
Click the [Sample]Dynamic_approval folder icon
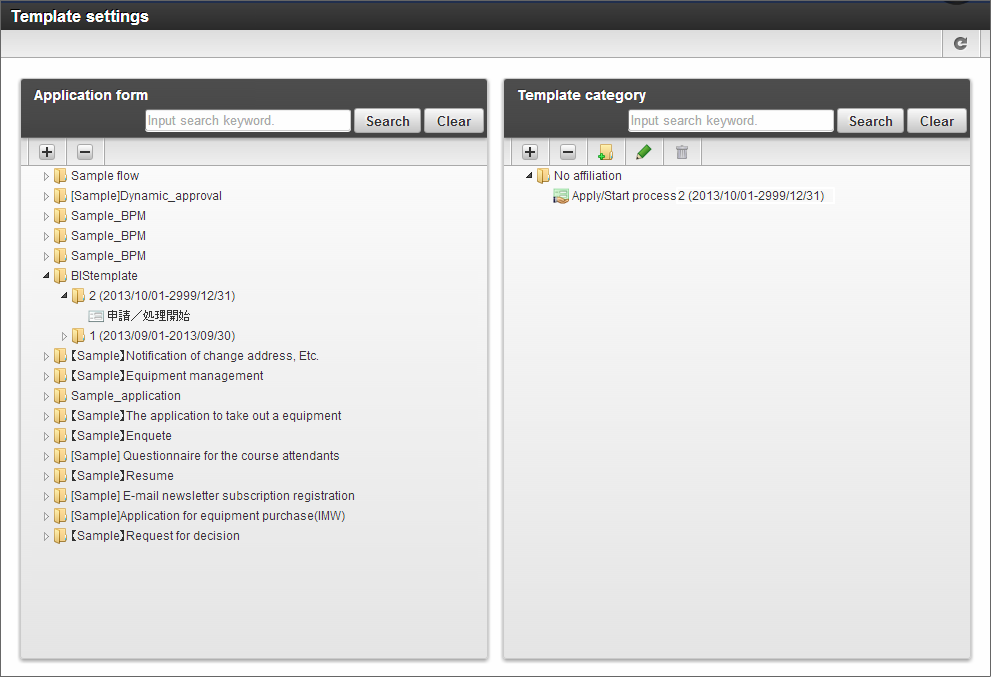coord(60,196)
